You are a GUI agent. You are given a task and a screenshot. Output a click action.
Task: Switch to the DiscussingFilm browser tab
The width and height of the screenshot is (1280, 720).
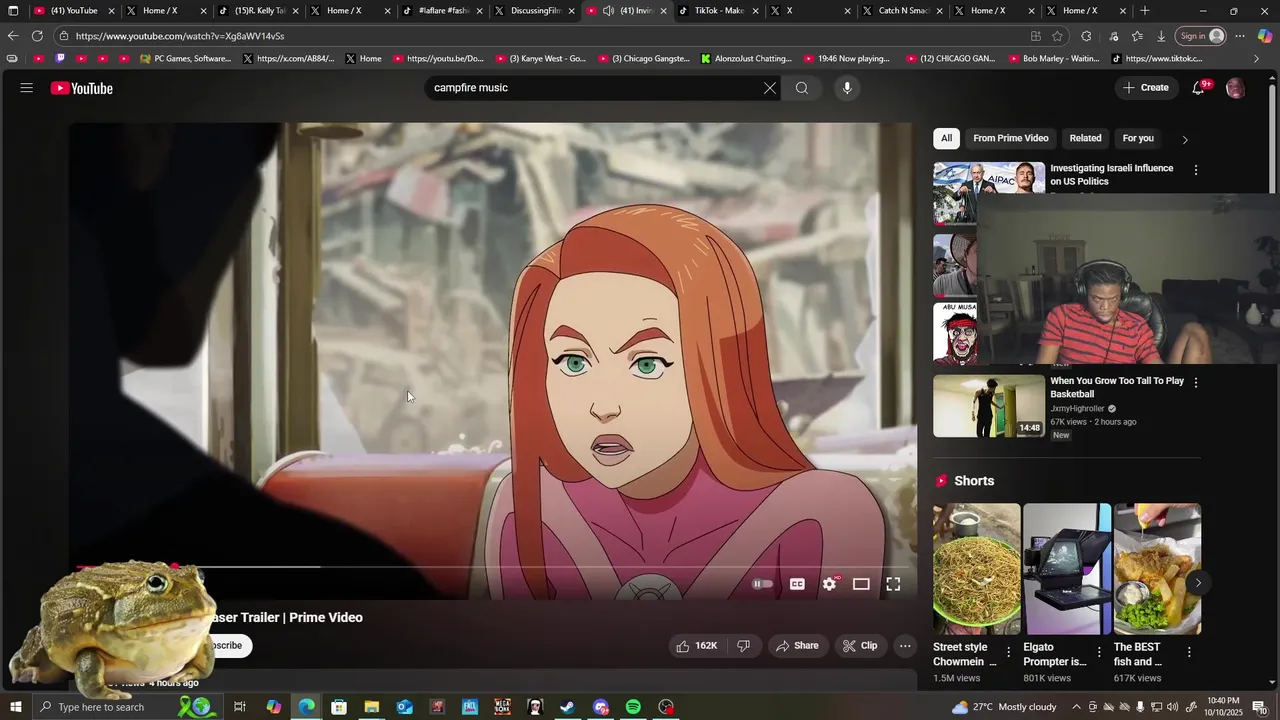point(534,11)
